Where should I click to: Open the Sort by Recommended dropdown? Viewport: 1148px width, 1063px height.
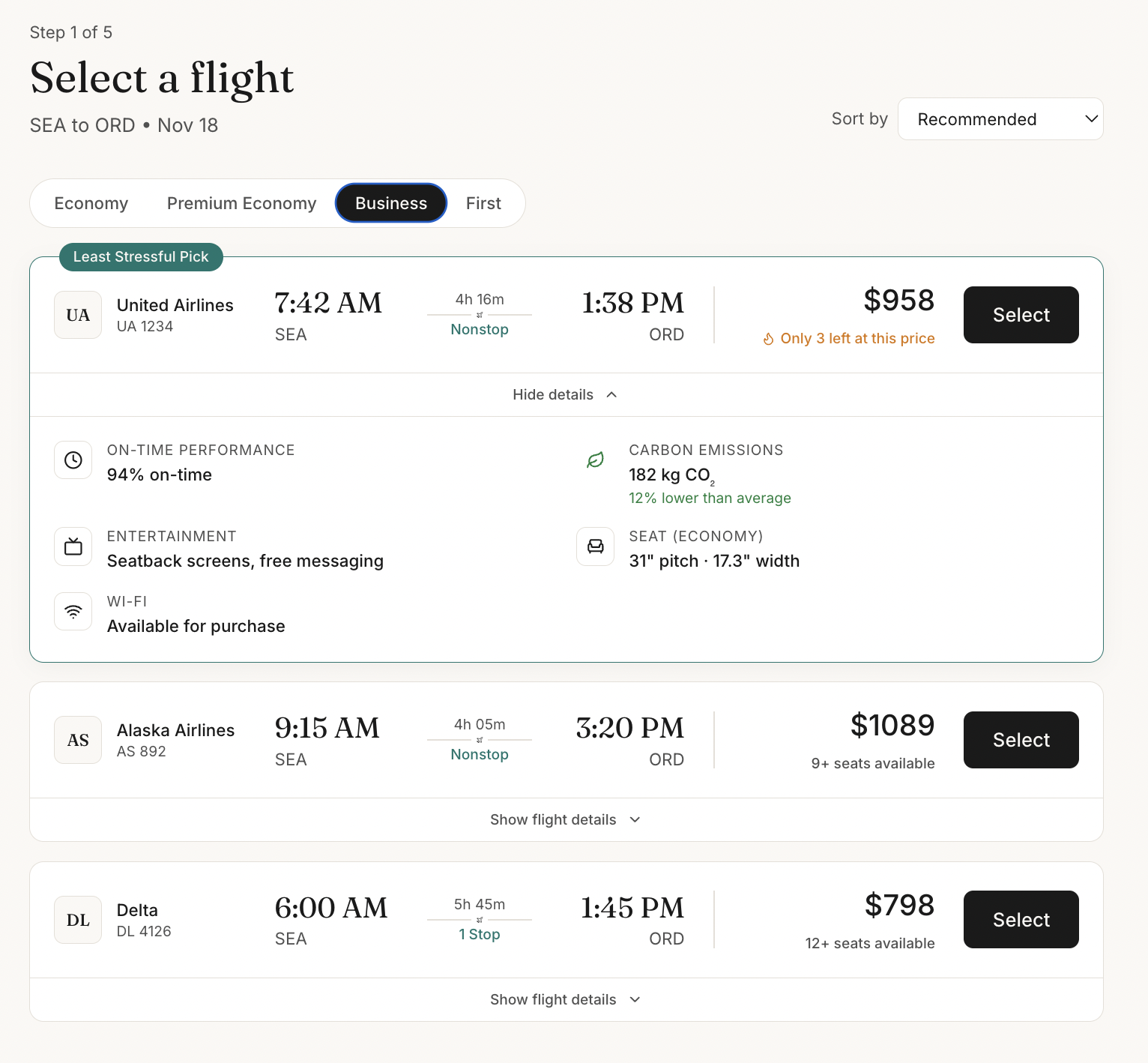coord(1000,119)
